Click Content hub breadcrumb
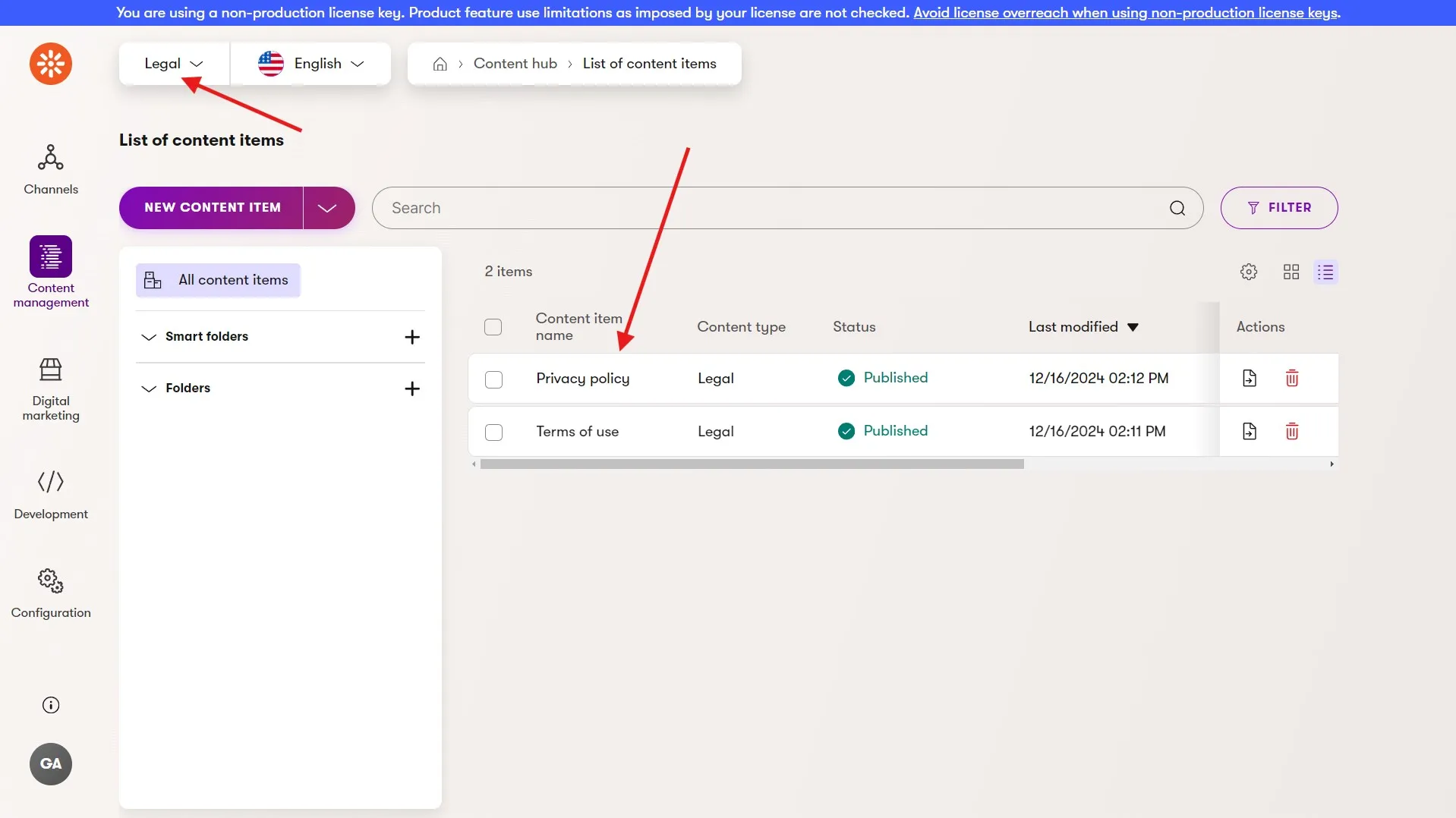 pos(515,64)
